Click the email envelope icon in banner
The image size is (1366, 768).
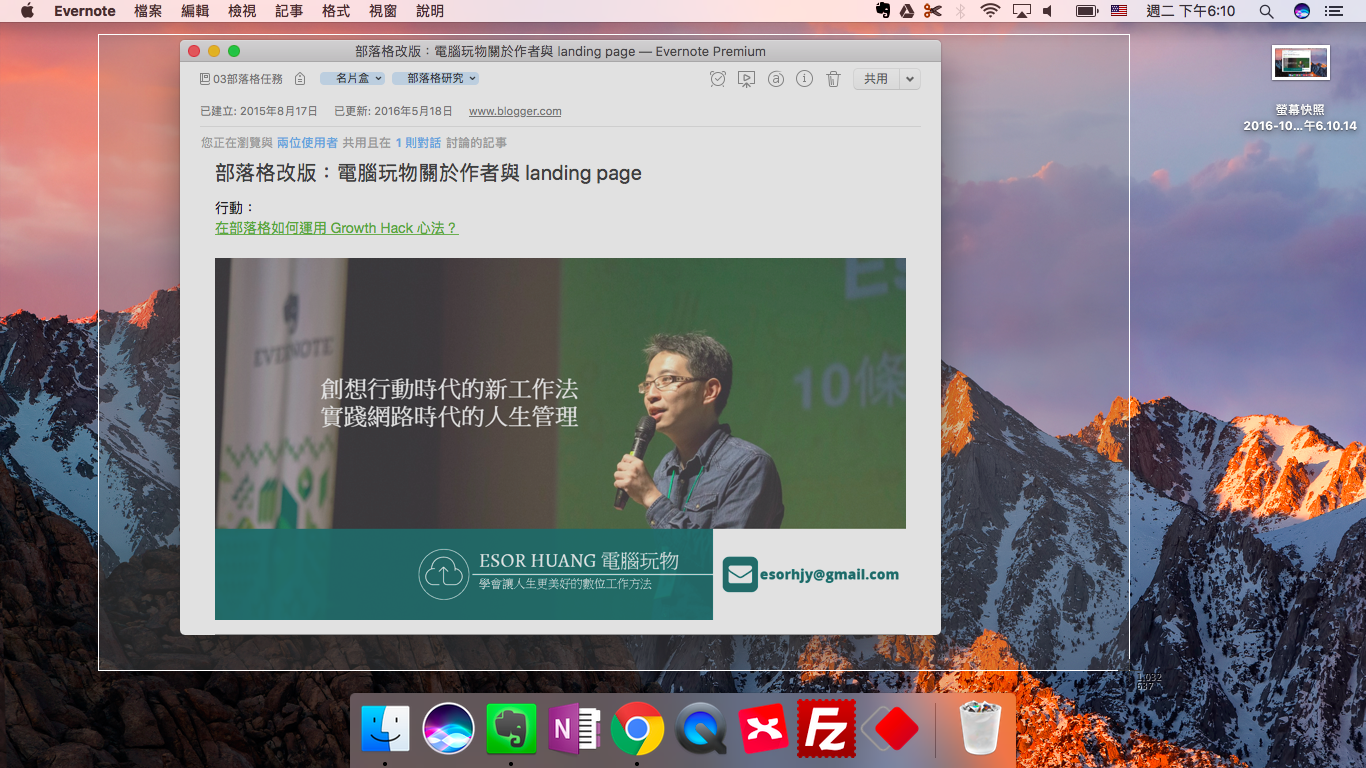(x=740, y=575)
